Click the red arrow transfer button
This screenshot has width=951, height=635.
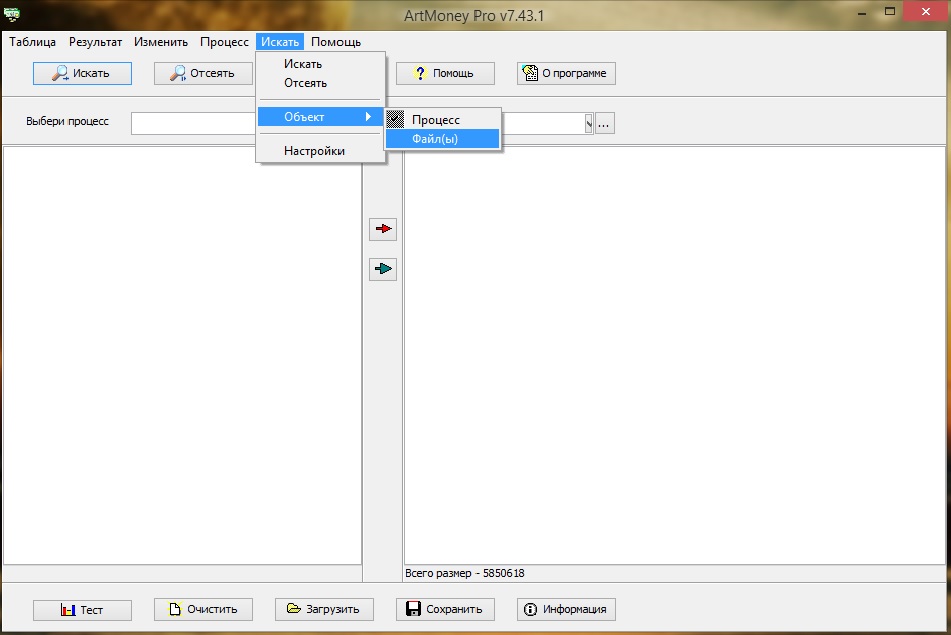383,229
